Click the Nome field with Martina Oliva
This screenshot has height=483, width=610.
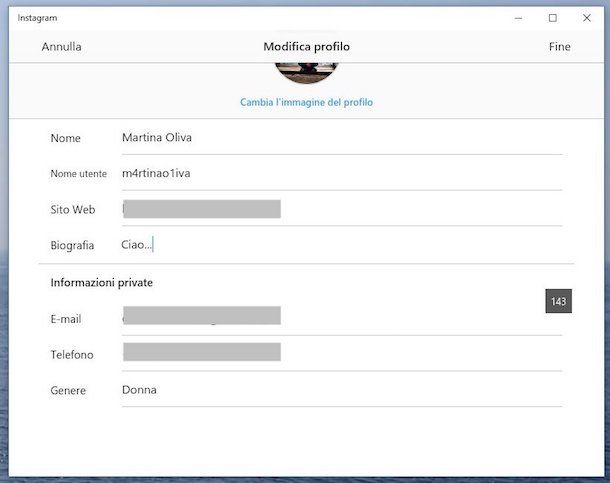(x=340, y=137)
